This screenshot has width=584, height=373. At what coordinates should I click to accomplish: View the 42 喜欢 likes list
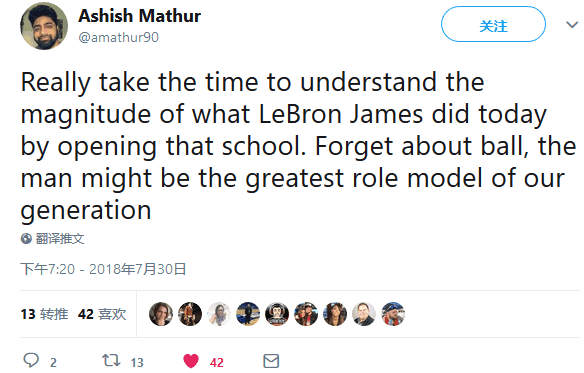pos(102,314)
